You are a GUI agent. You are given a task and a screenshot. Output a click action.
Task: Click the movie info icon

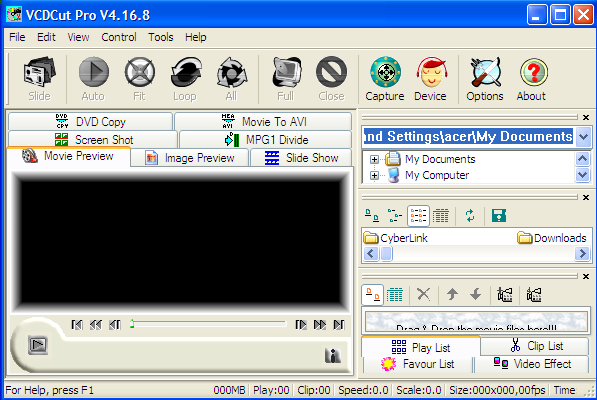tap(333, 355)
